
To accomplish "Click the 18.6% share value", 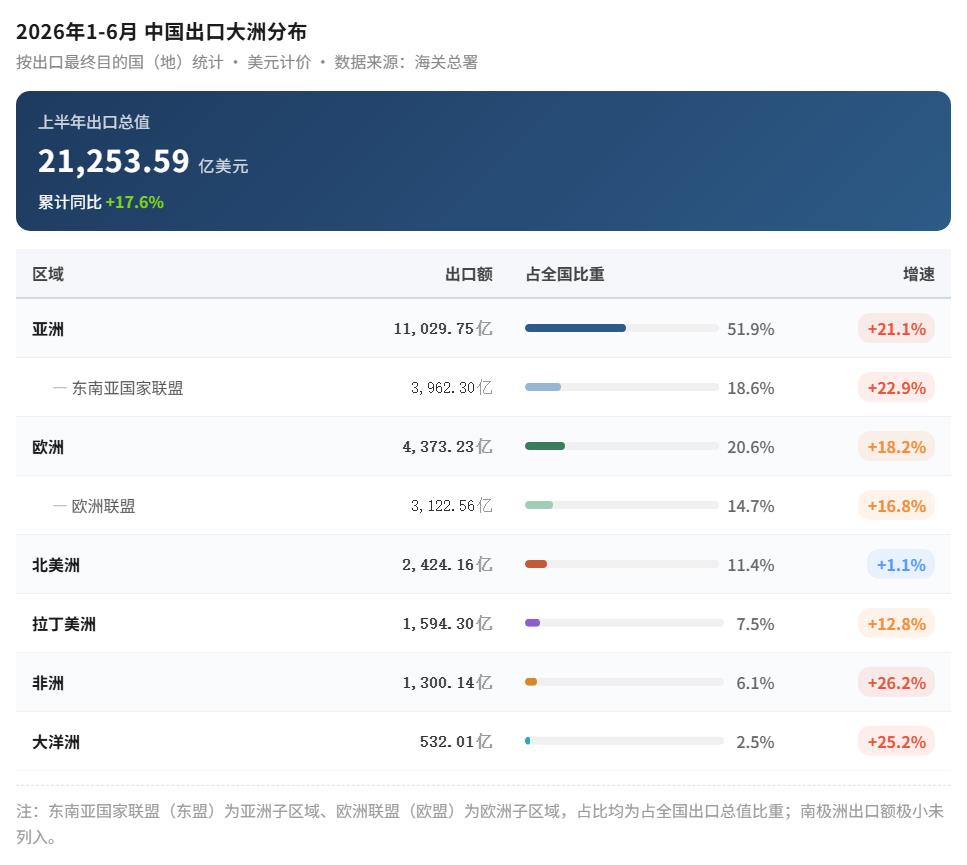I will [751, 388].
